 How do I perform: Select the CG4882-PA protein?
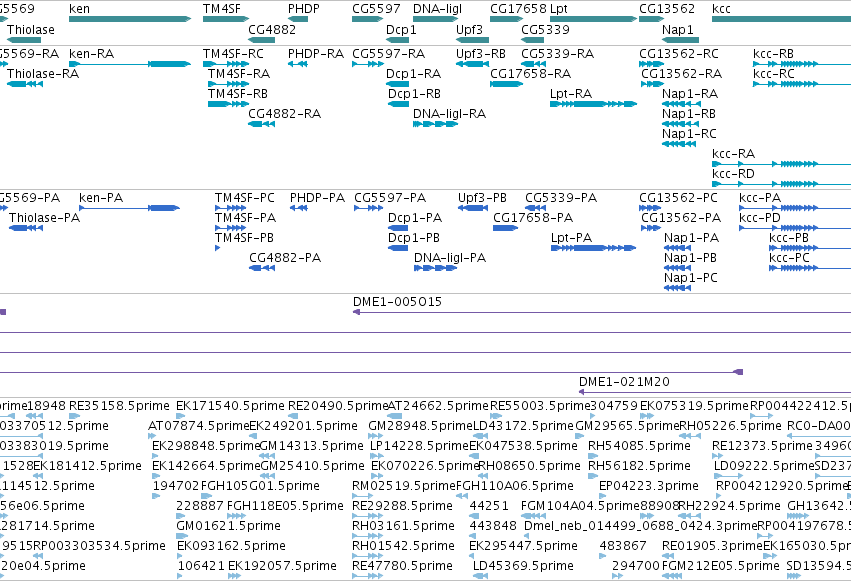coord(262,268)
